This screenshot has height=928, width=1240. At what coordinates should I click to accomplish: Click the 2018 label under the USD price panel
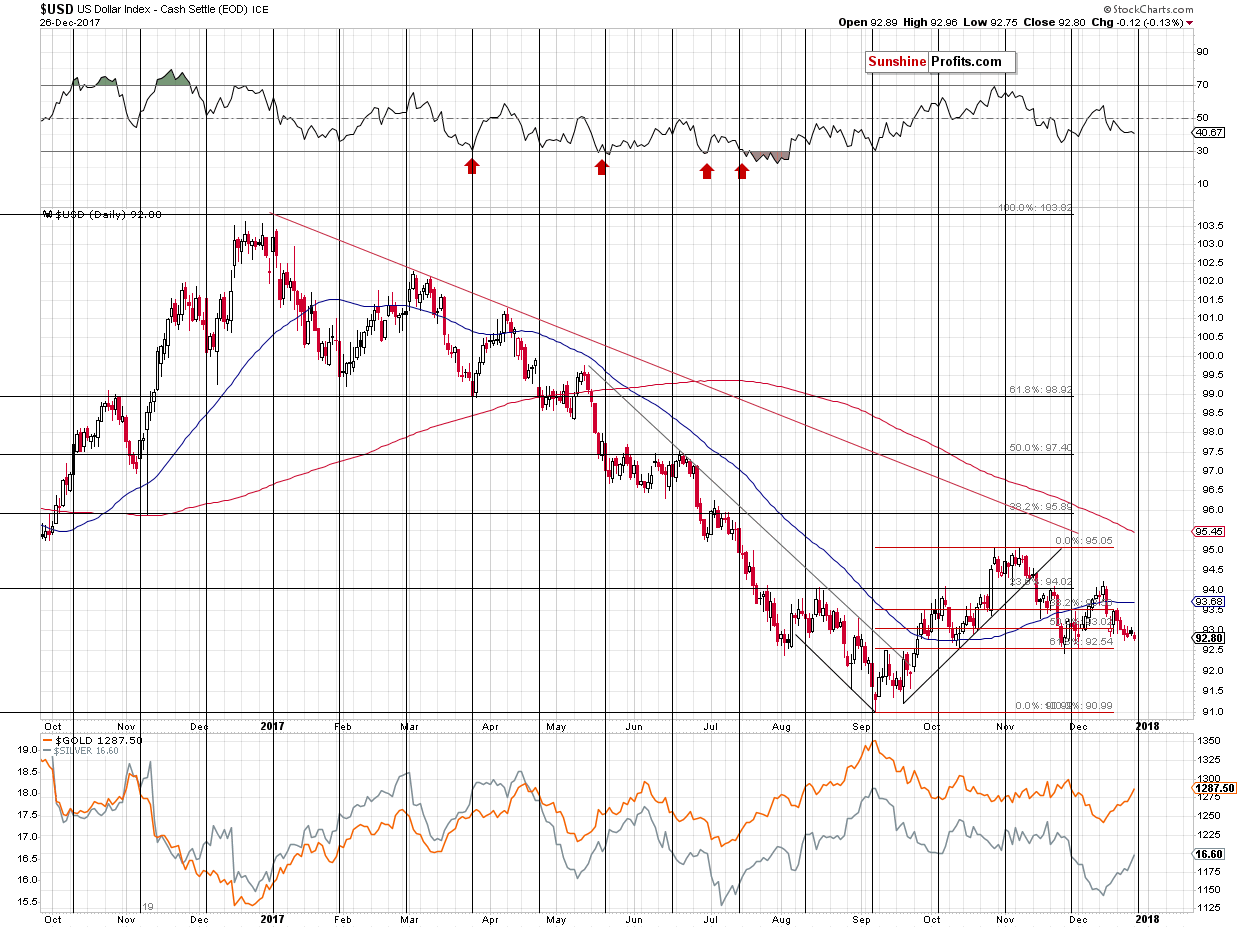tap(1146, 725)
